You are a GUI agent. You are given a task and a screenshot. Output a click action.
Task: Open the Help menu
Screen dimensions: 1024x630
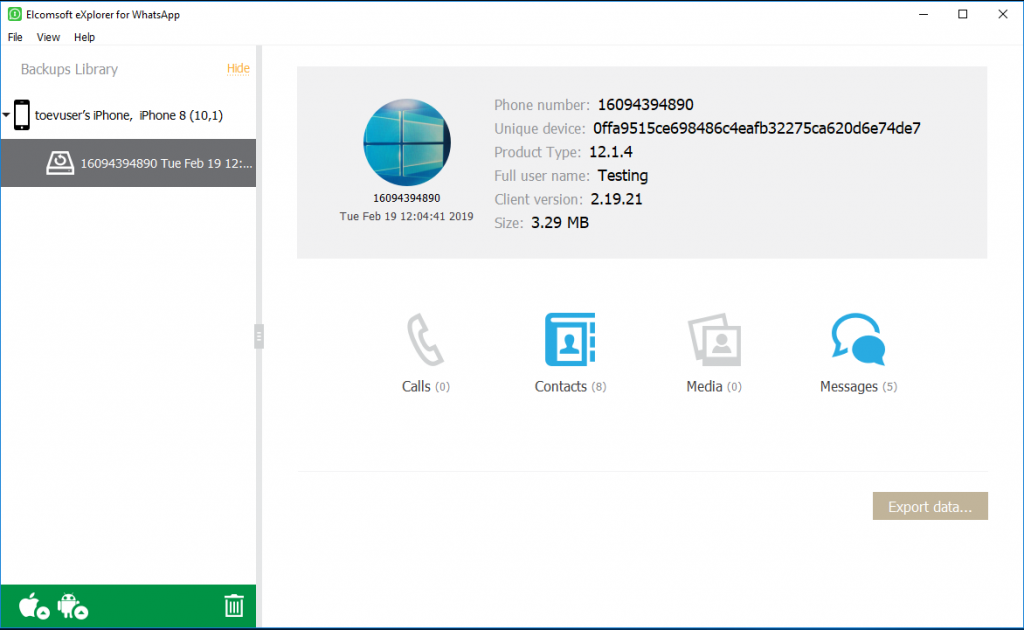point(84,37)
